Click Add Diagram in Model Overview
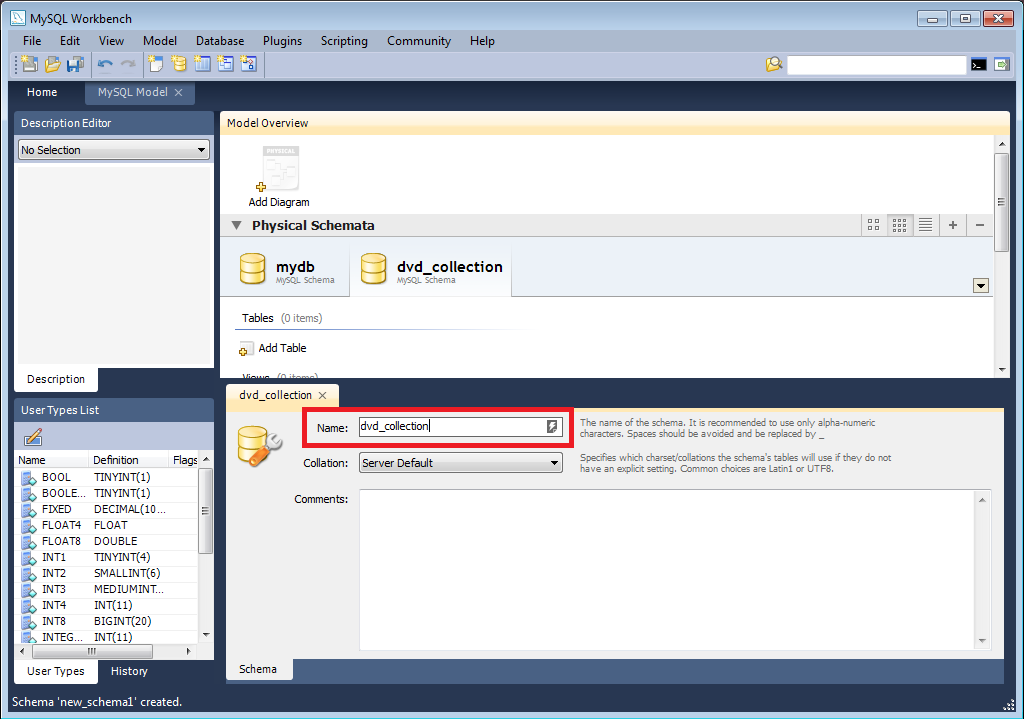Screen dimensions: 1024x719 (279, 175)
